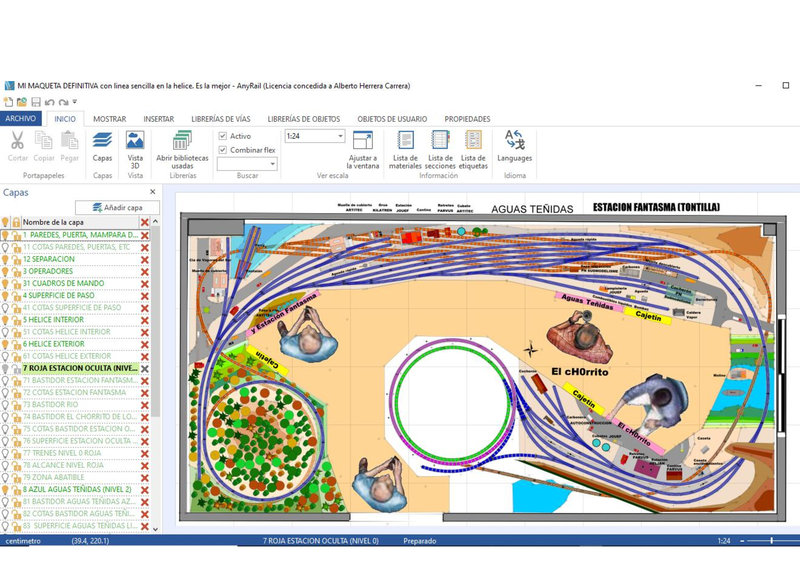800x566 pixels.
Task: Click the Nombre de la capa column header
Action: [x=80, y=223]
